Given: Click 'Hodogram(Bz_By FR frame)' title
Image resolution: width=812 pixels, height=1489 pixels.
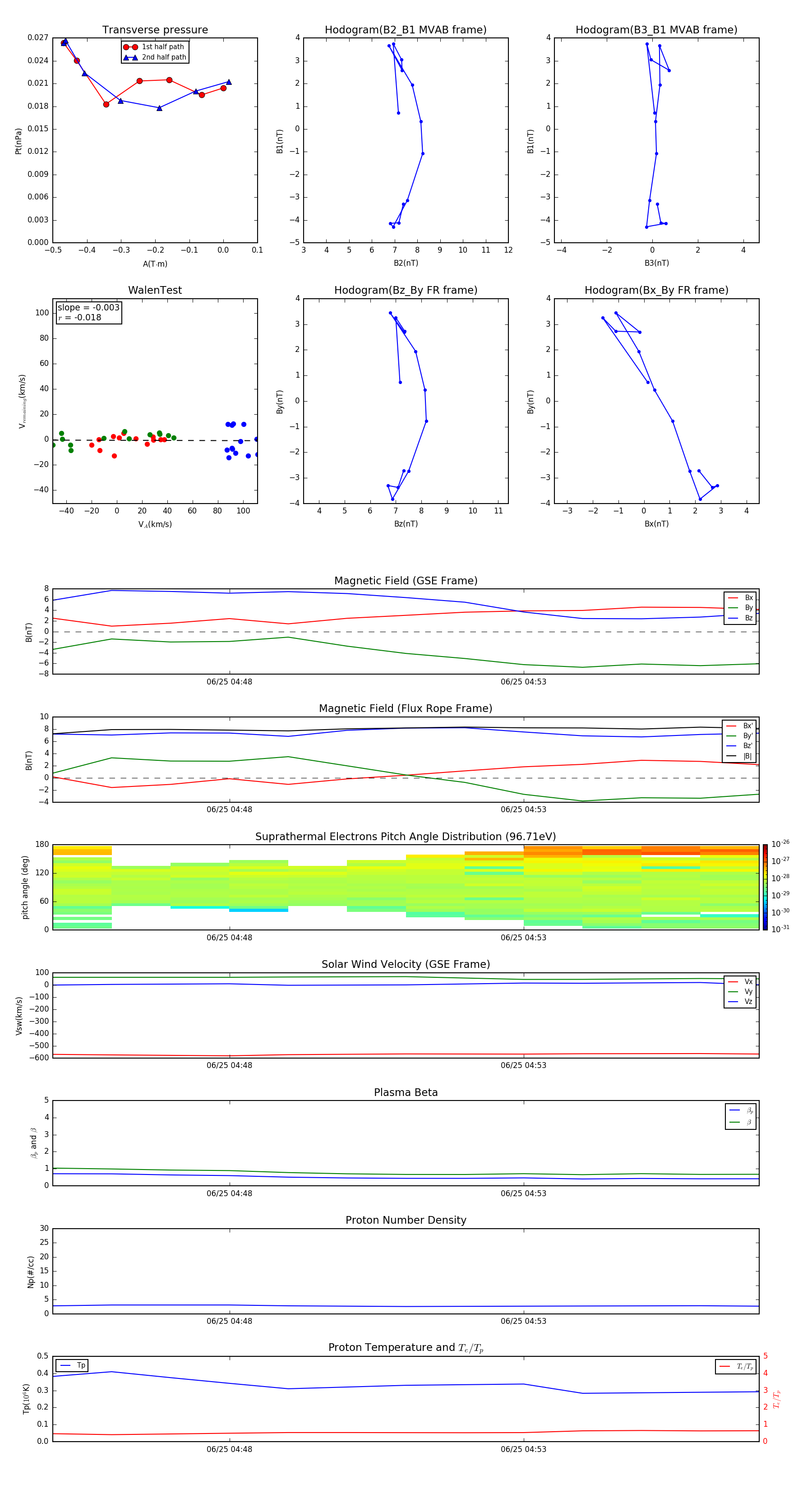Looking at the screenshot, I should coord(406,290).
